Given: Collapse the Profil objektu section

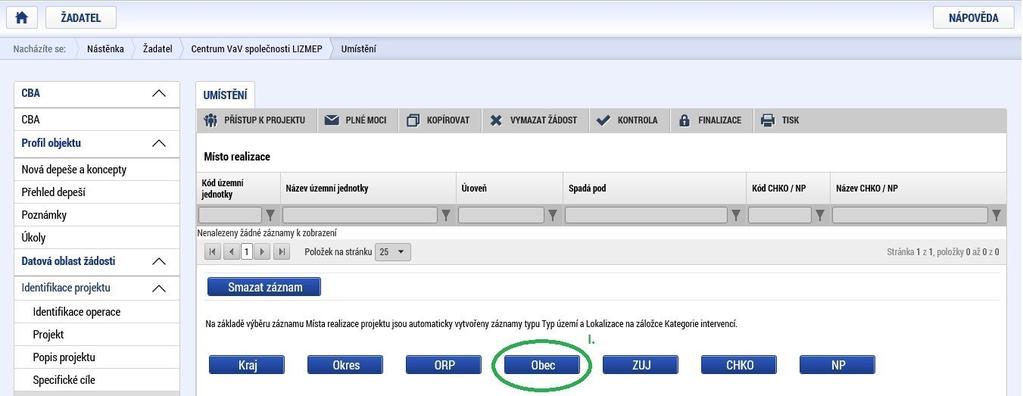Looking at the screenshot, I should click(x=159, y=143).
